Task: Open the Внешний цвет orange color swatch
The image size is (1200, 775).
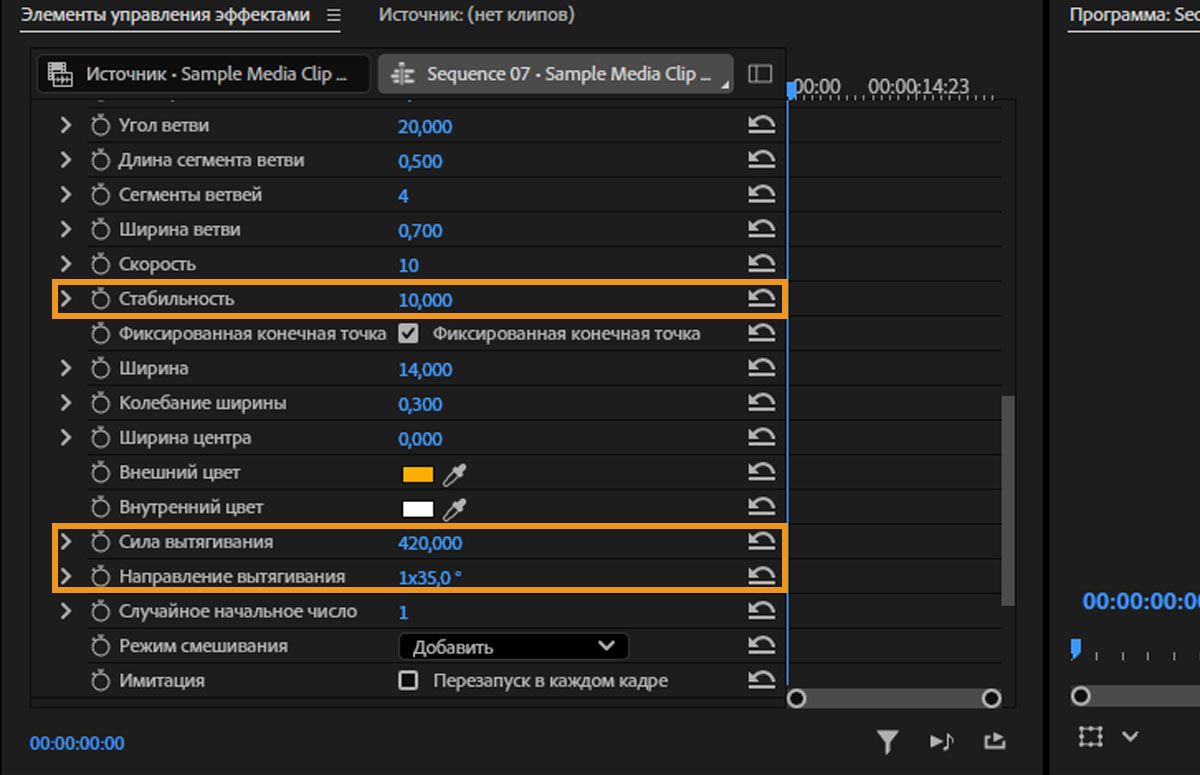Action: pyautogui.click(x=417, y=474)
